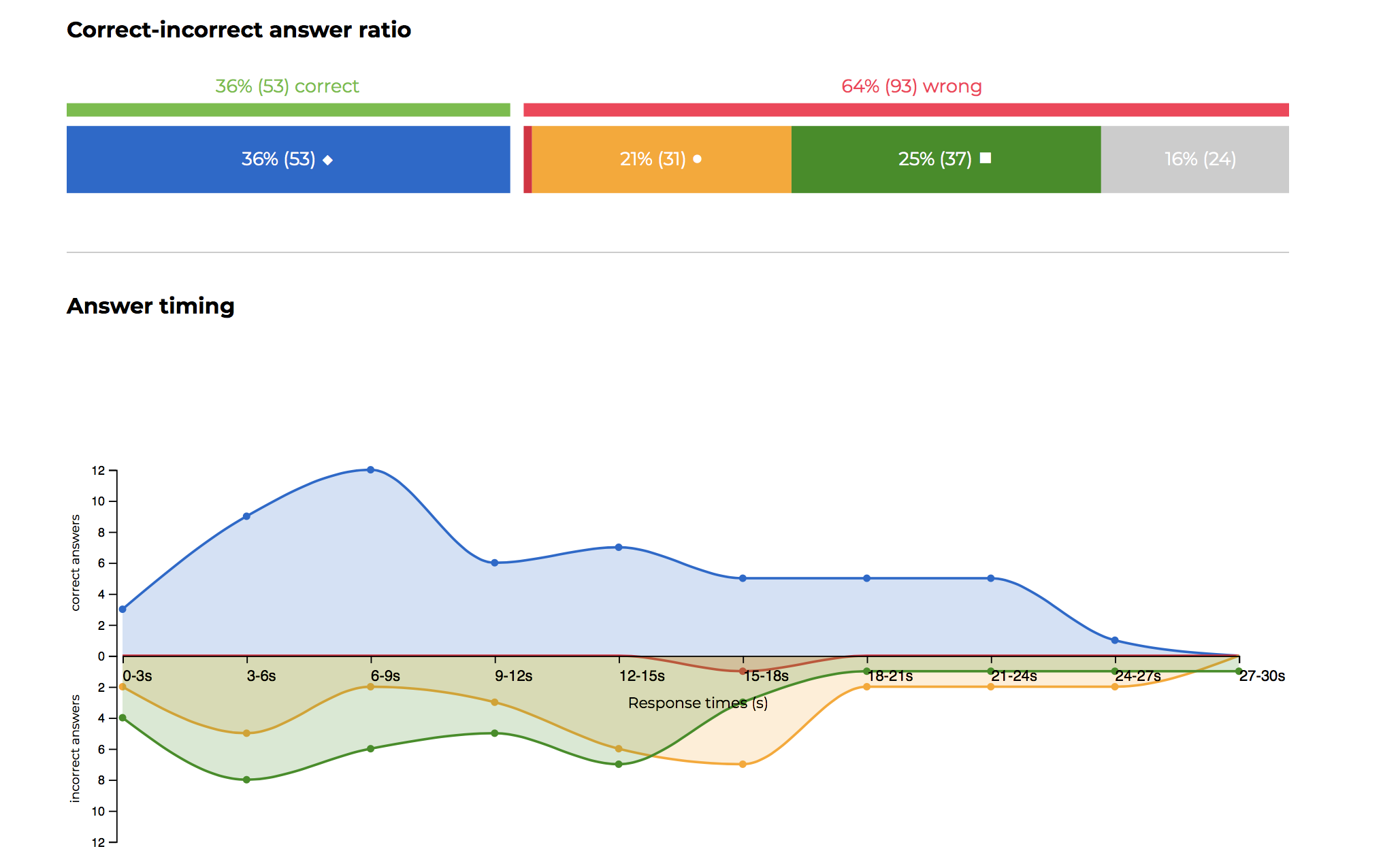Click the gray 16% (24) bar
The height and width of the screenshot is (868, 1383).
1194,159
